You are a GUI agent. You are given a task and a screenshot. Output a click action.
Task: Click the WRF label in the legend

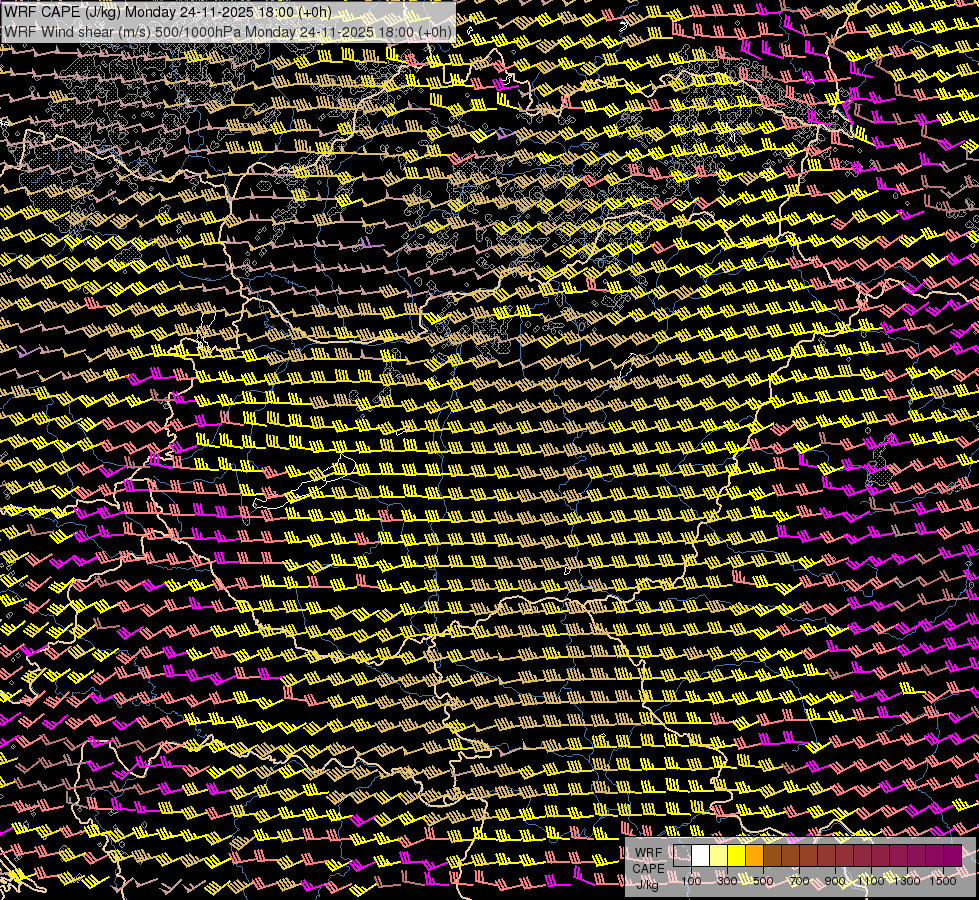[x=648, y=853]
